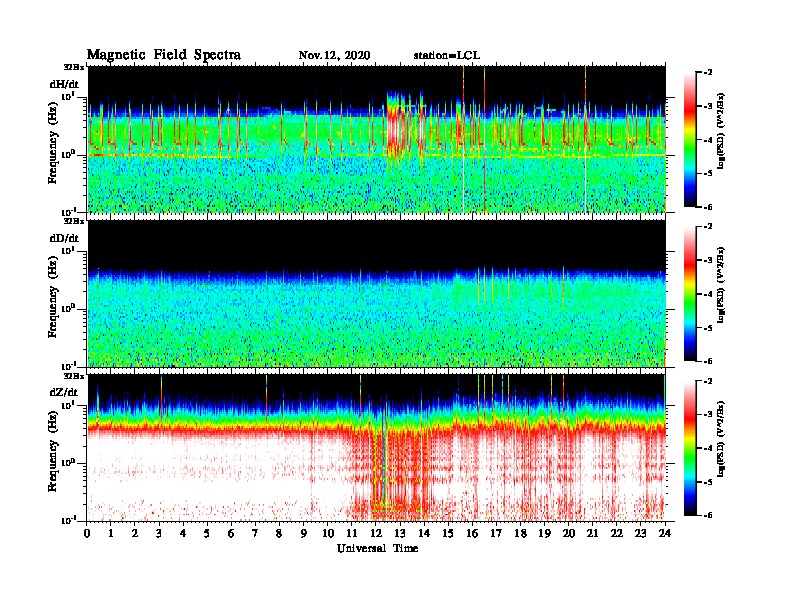Screen dimensions: 792x612
Task: Click the hour 17 tick label on the time axis
Action: tap(496, 534)
